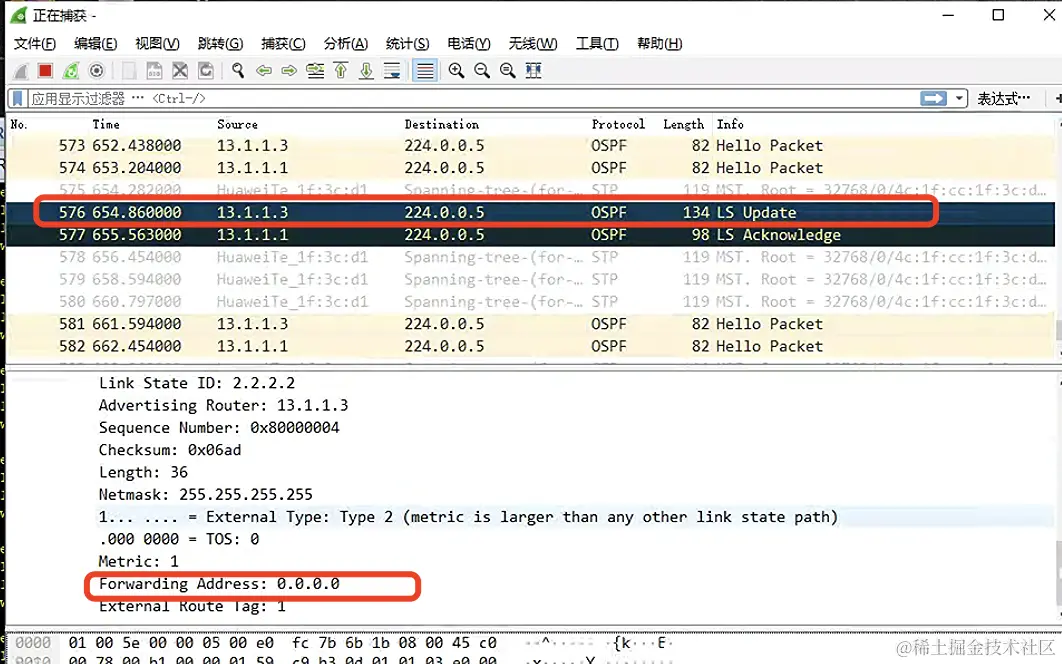The width and height of the screenshot is (1062, 664).
Task: Click the open capture file icon
Action: coord(129,70)
